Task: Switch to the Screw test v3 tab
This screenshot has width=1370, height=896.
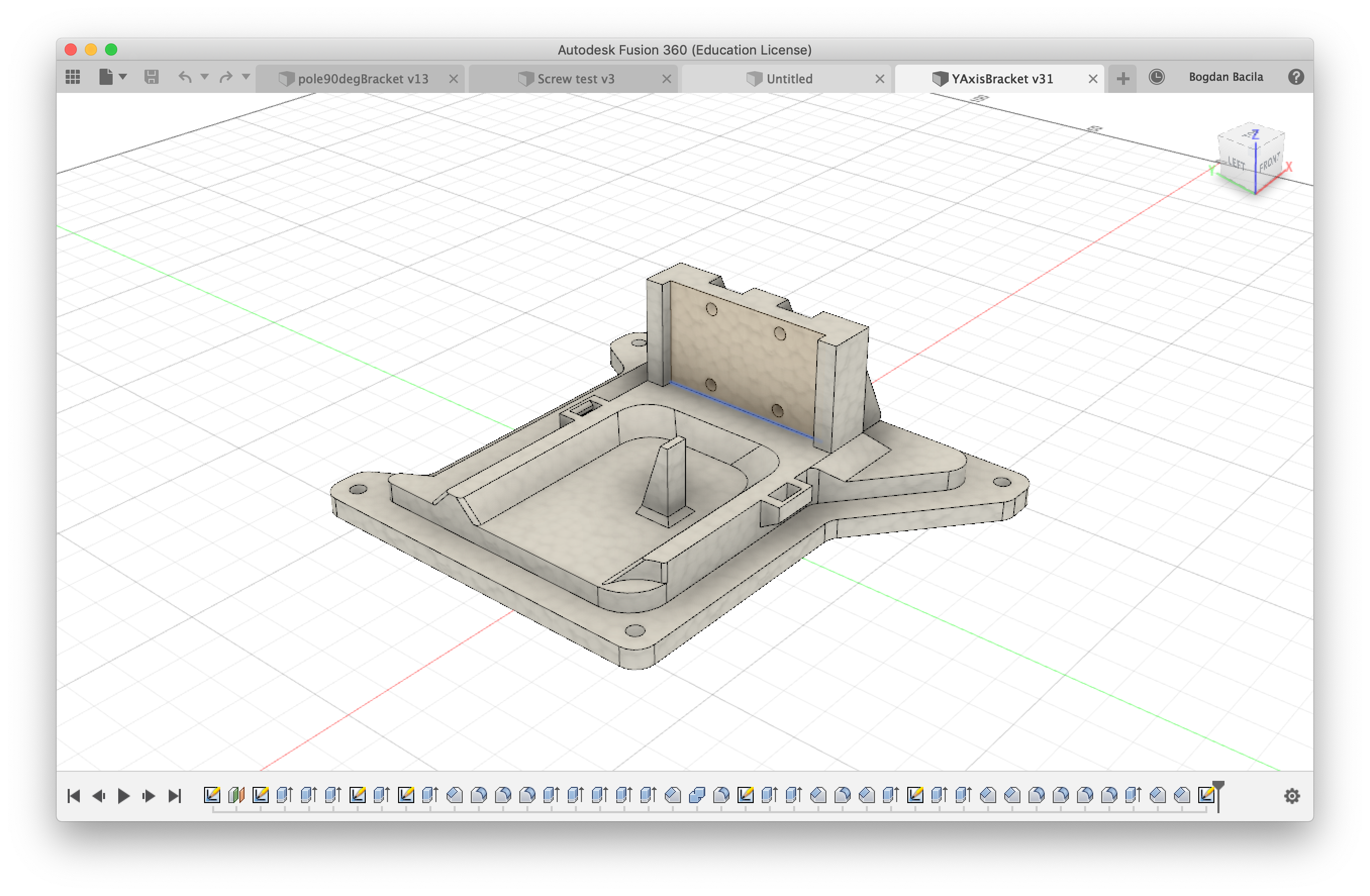Action: tap(573, 79)
